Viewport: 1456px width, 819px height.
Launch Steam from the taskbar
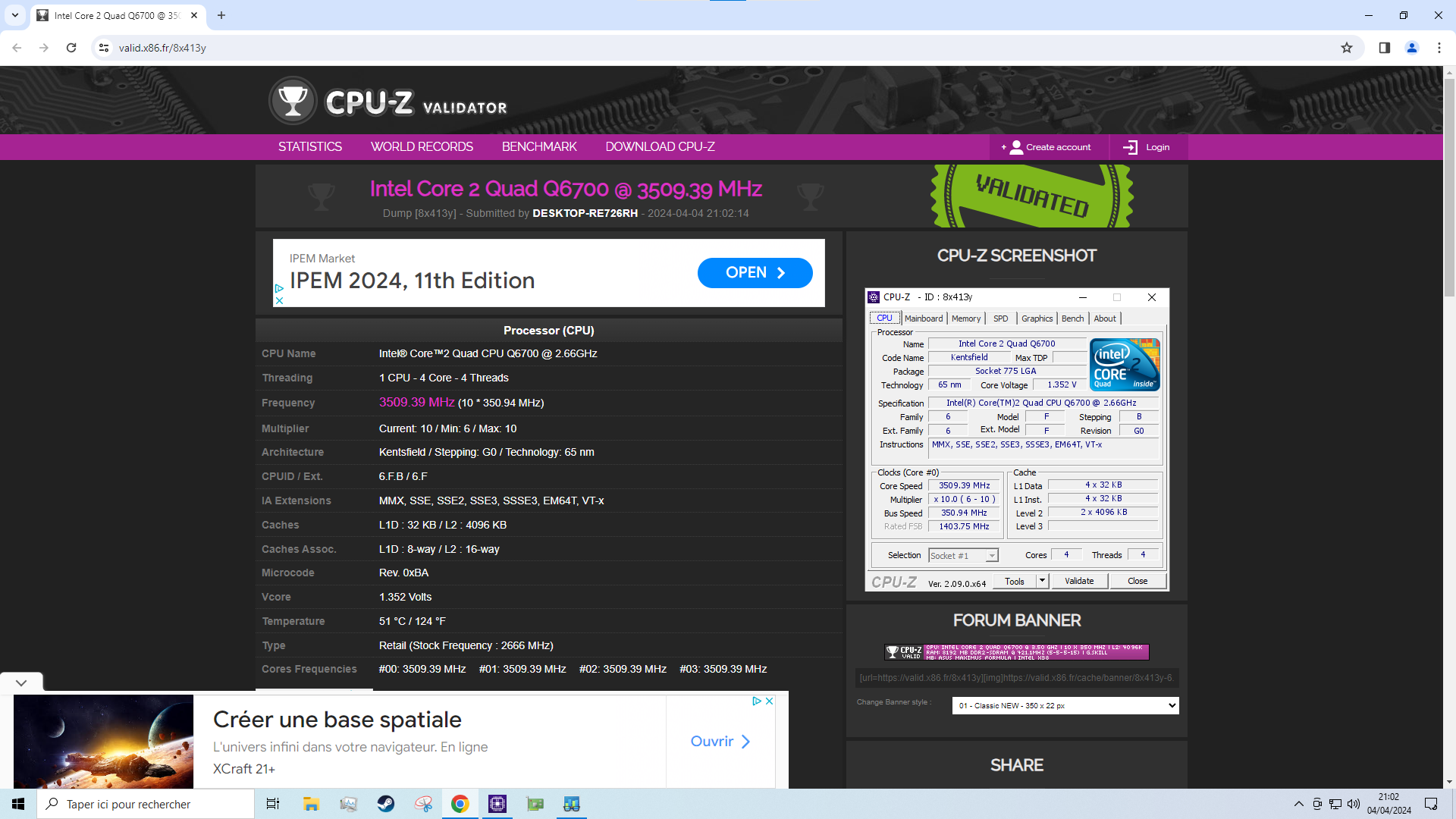pyautogui.click(x=385, y=804)
